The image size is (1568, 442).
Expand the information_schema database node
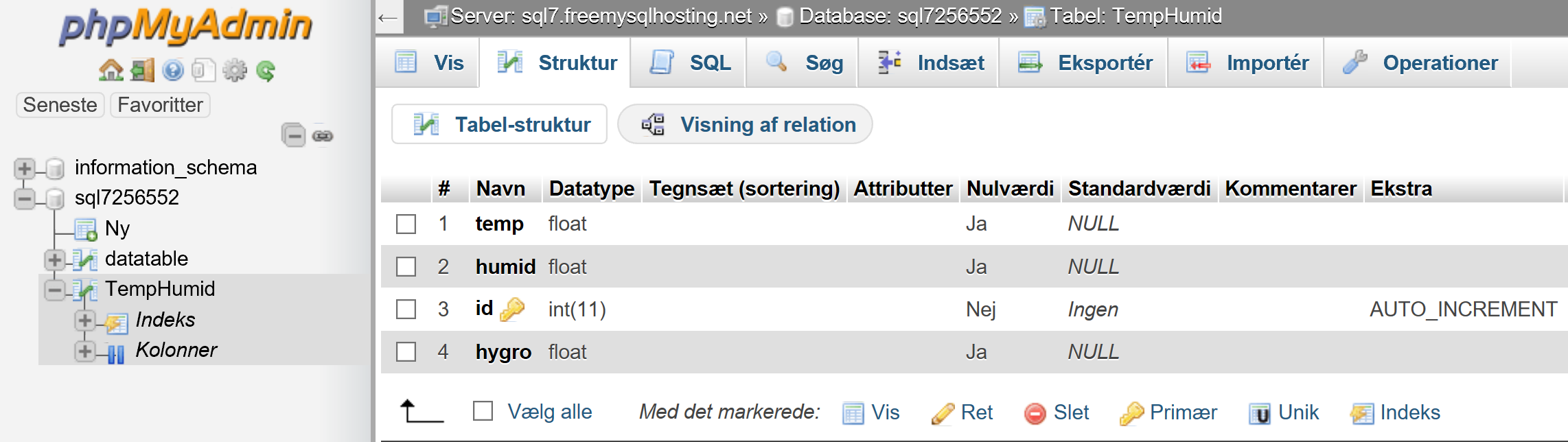pos(24,168)
